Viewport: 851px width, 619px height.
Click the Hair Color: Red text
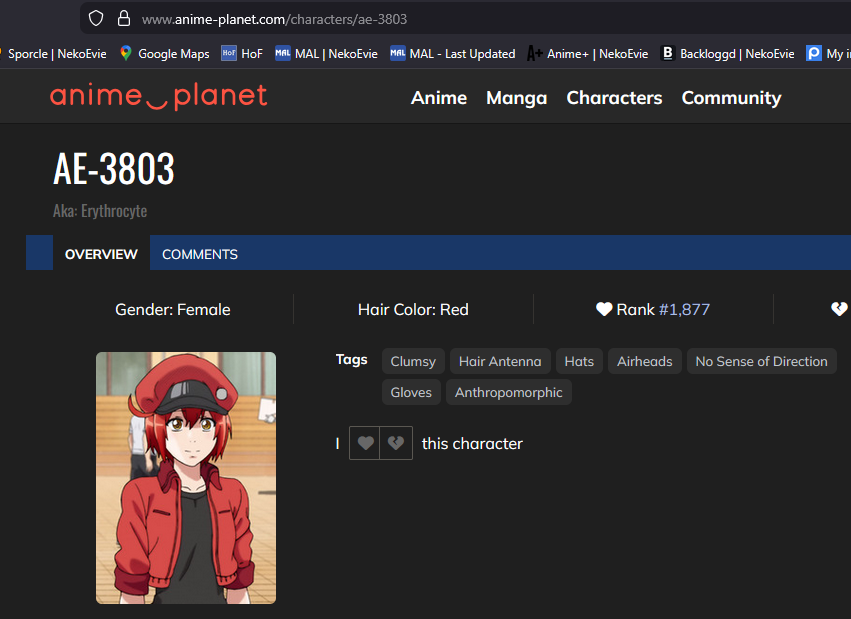[413, 309]
